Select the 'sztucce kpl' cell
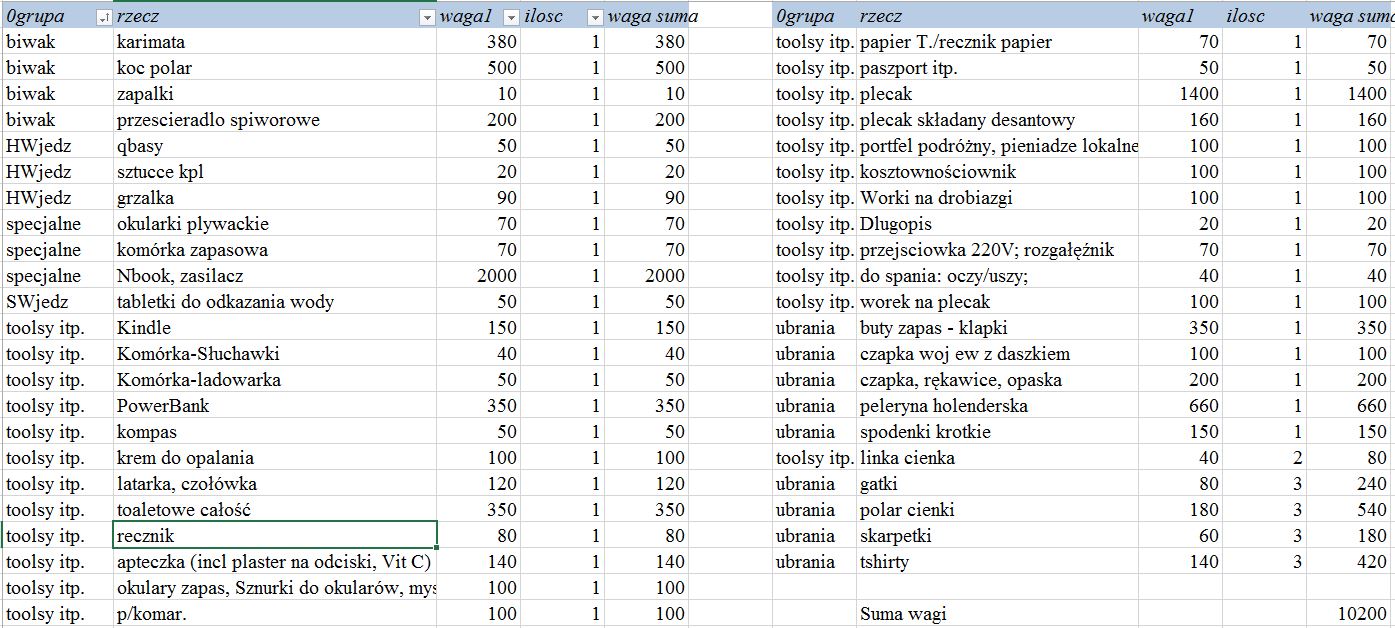Viewport: 1395px width, 628px height. (x=275, y=172)
